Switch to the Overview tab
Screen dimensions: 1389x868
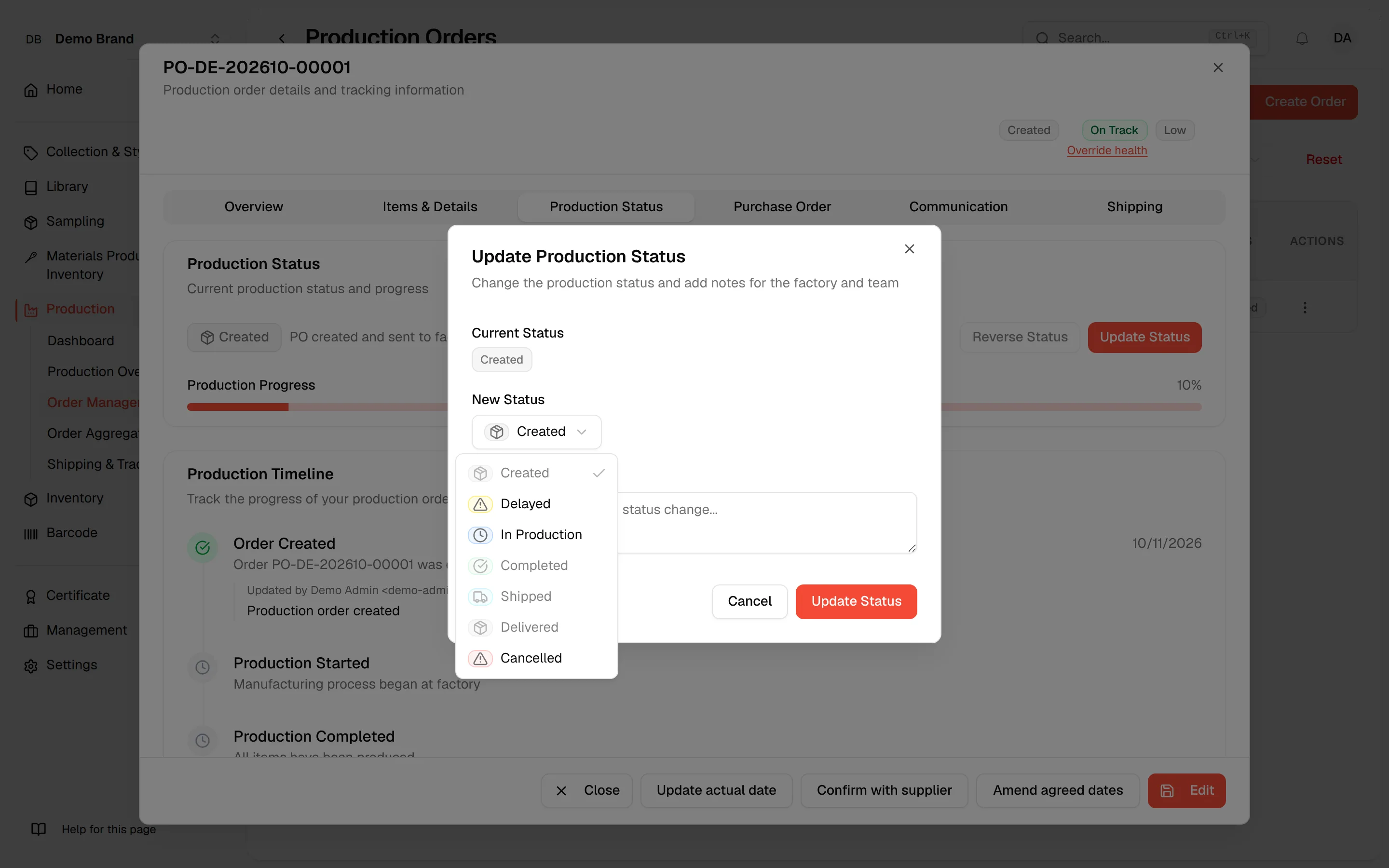click(253, 207)
